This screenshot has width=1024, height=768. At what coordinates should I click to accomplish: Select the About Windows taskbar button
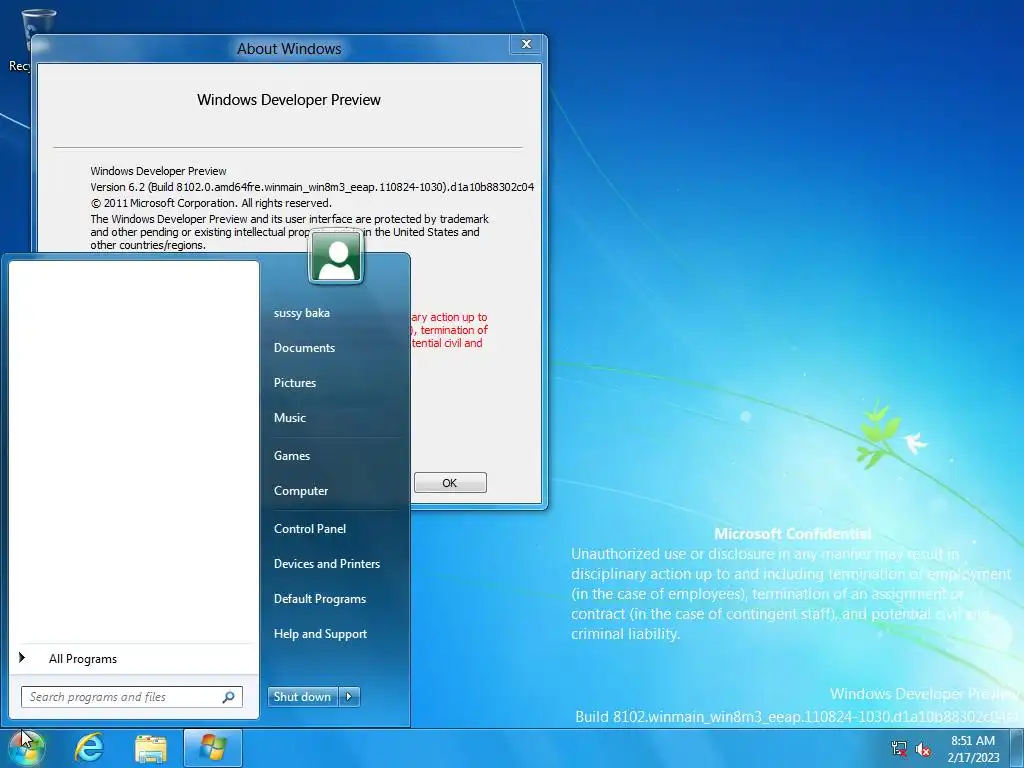[213, 748]
